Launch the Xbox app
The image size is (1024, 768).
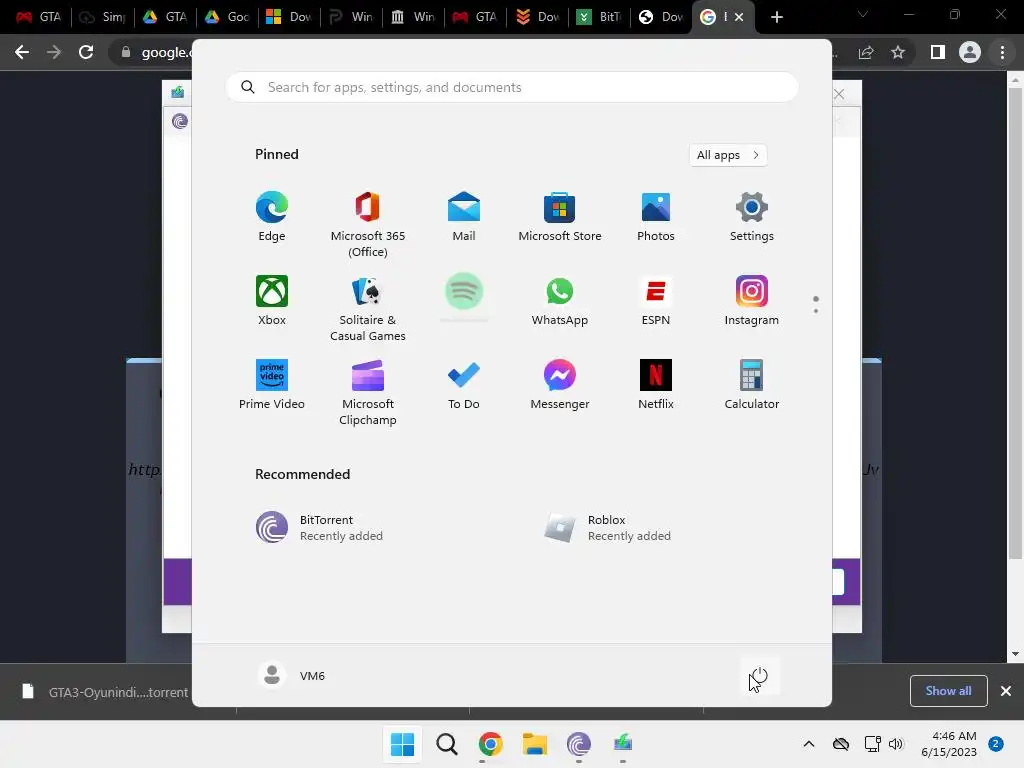(272, 301)
